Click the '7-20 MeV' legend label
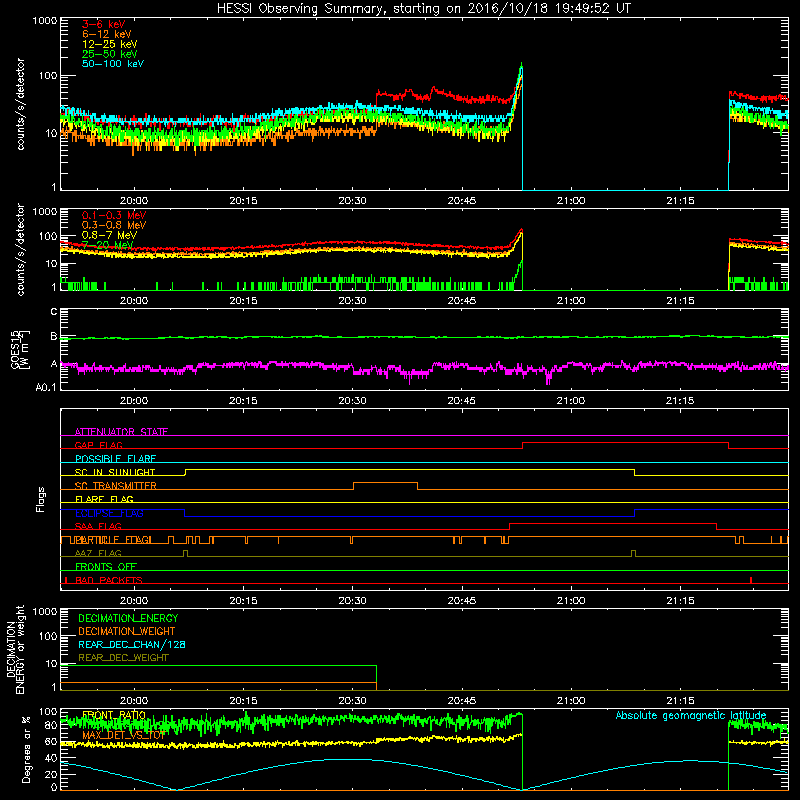 pos(107,245)
